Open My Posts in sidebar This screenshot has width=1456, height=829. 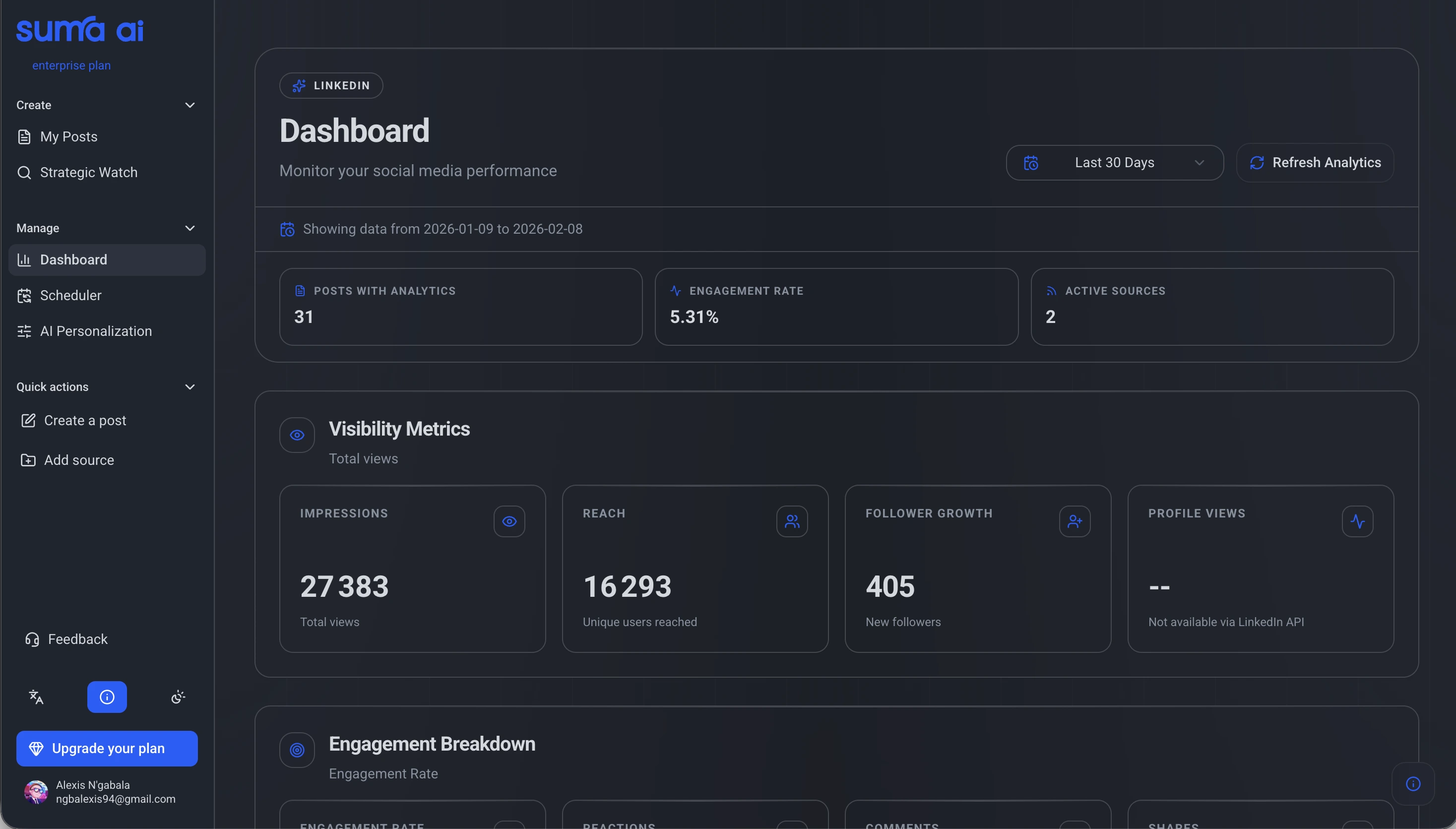click(x=68, y=136)
